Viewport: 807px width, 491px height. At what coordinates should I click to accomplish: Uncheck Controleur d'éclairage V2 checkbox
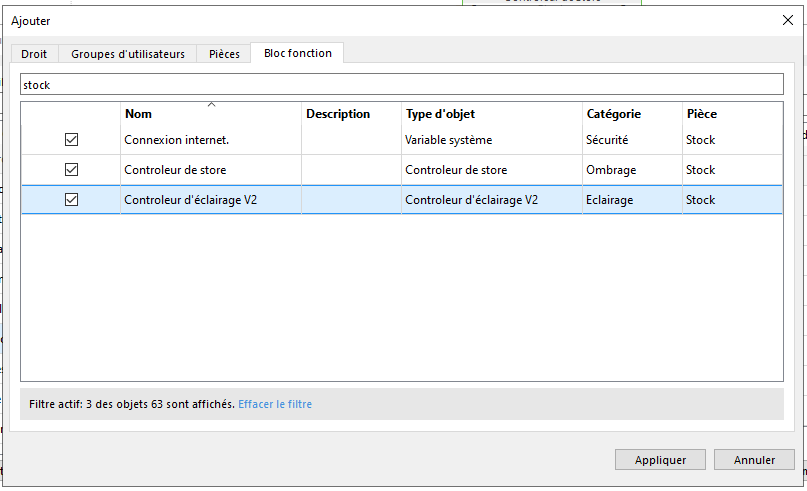(71, 200)
